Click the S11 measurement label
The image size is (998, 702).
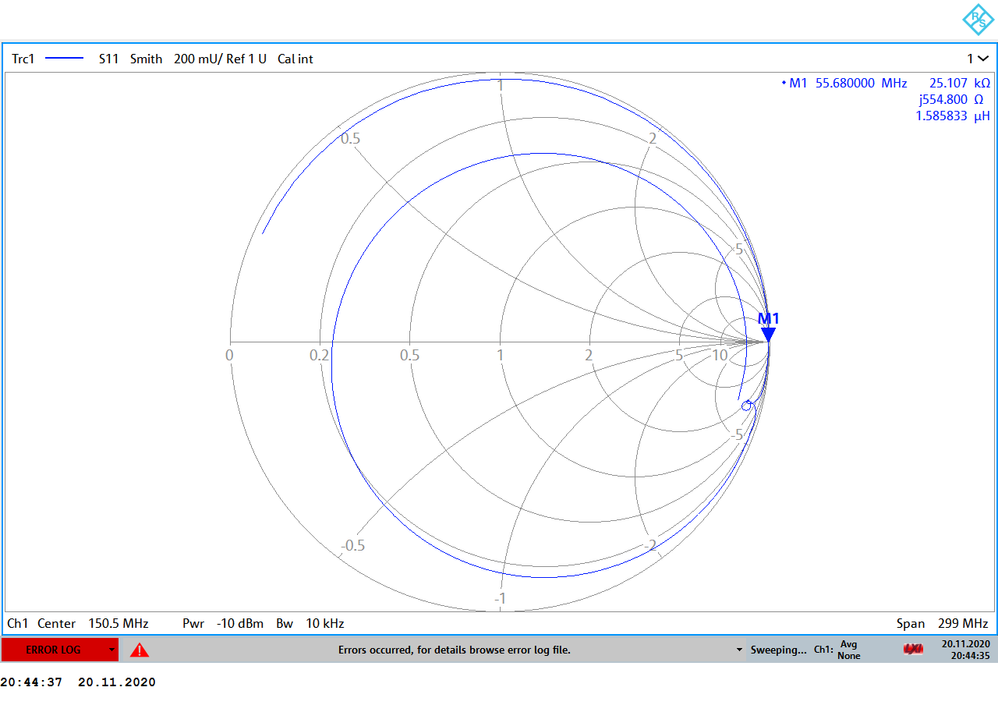pyautogui.click(x=108, y=59)
